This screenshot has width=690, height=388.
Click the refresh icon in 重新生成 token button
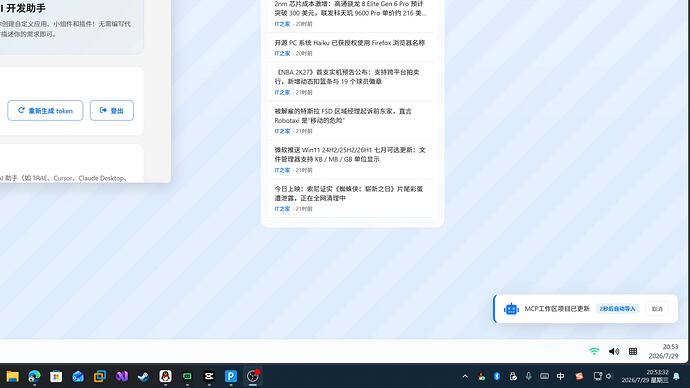[21, 110]
